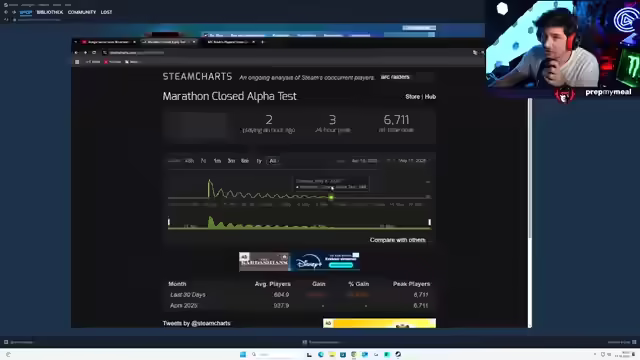Set chart range to 7d
640x360 pixels.
203,161
